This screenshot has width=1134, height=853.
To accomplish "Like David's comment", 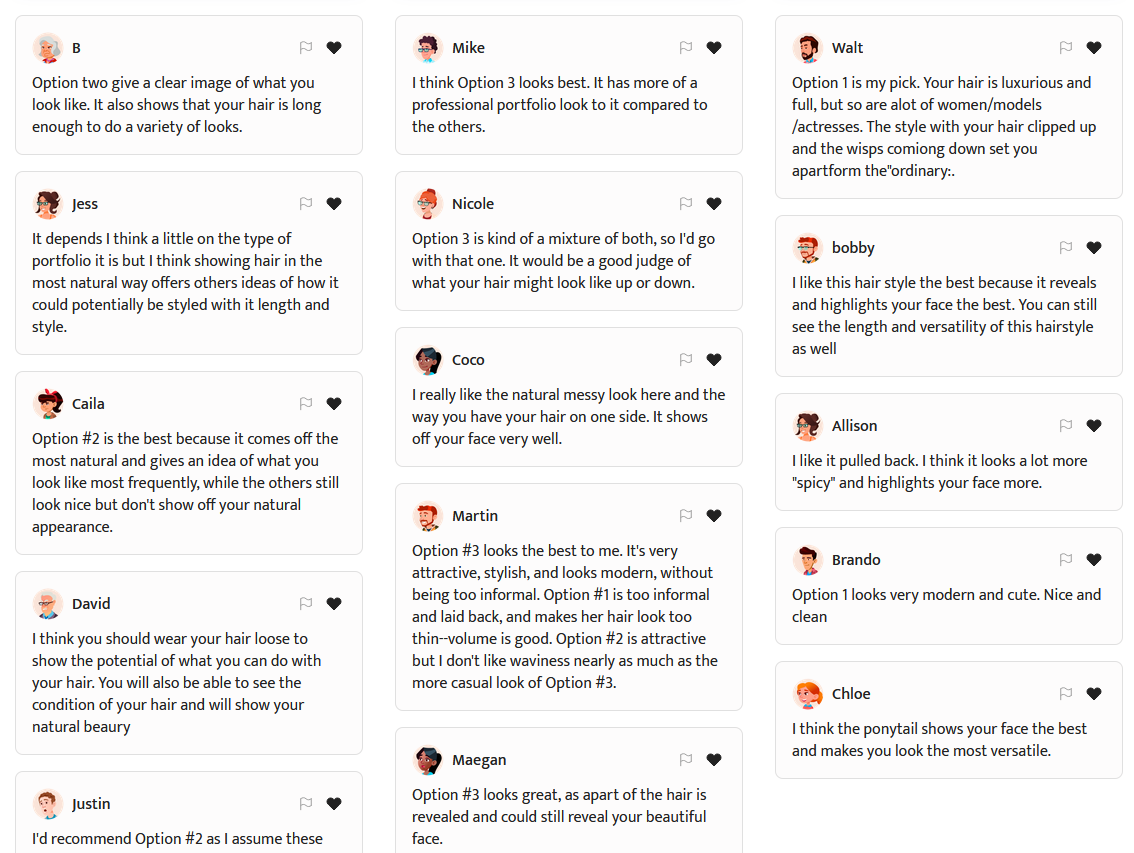I will pyautogui.click(x=334, y=604).
